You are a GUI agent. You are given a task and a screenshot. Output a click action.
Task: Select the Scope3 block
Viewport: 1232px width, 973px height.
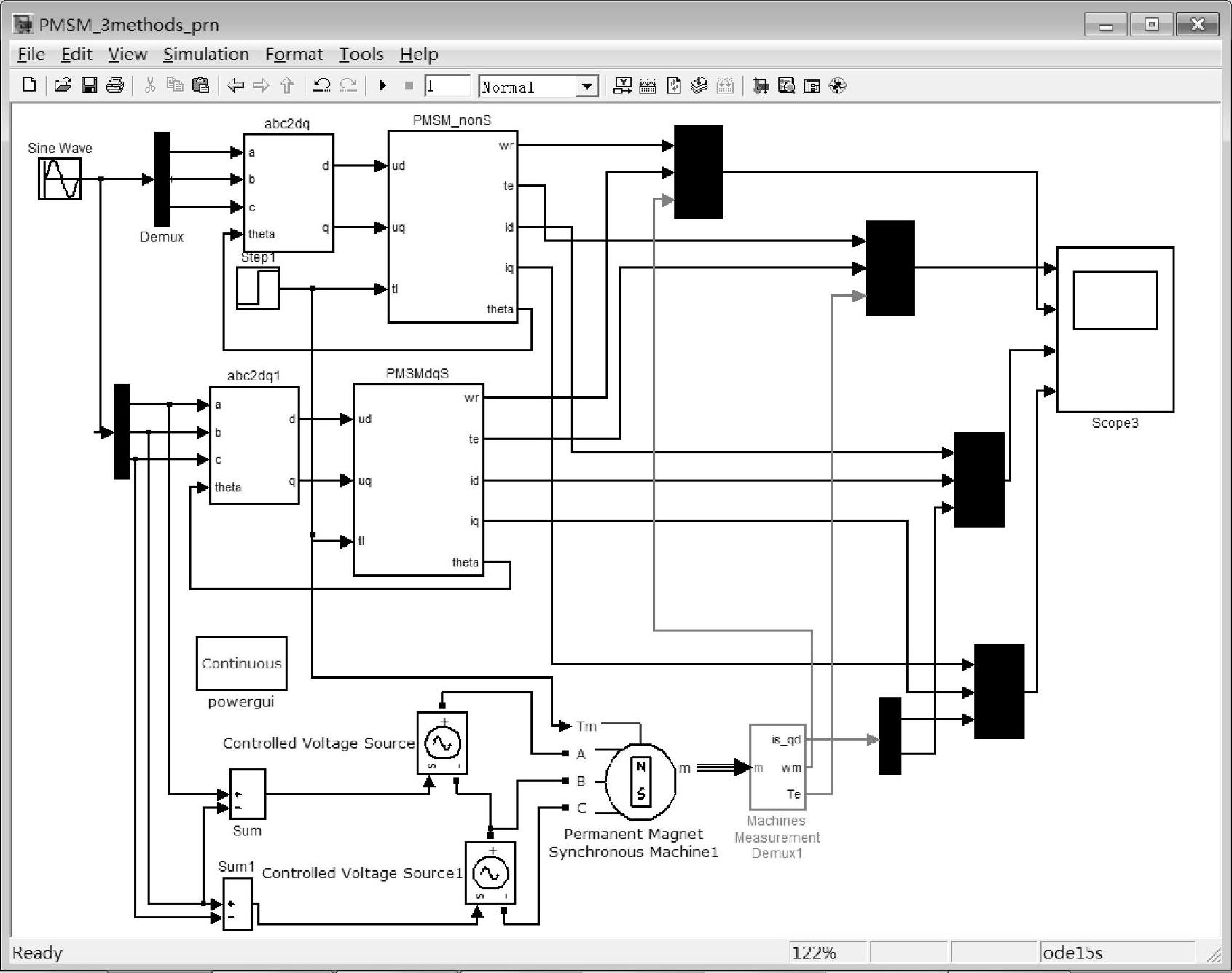1115,329
